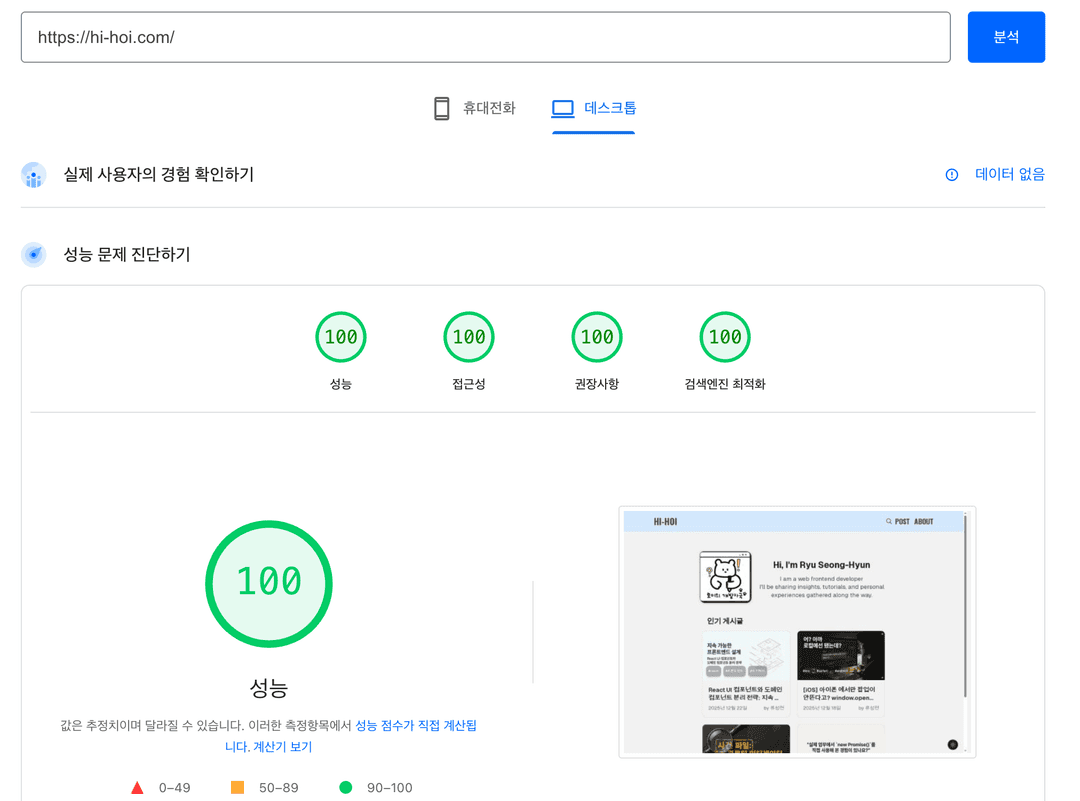Click the 데이터 없음 info icon
Image resolution: width=1080 pixels, height=801 pixels.
pyautogui.click(x=950, y=174)
